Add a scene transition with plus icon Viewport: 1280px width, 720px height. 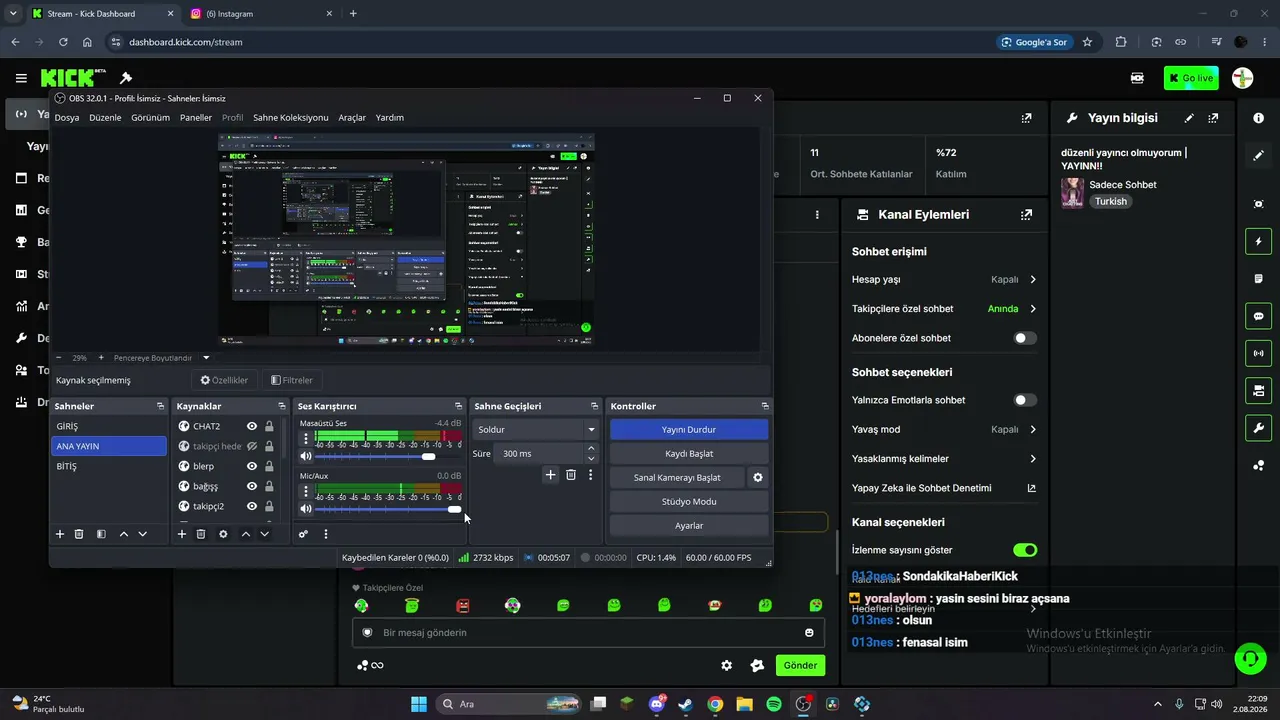click(x=550, y=475)
